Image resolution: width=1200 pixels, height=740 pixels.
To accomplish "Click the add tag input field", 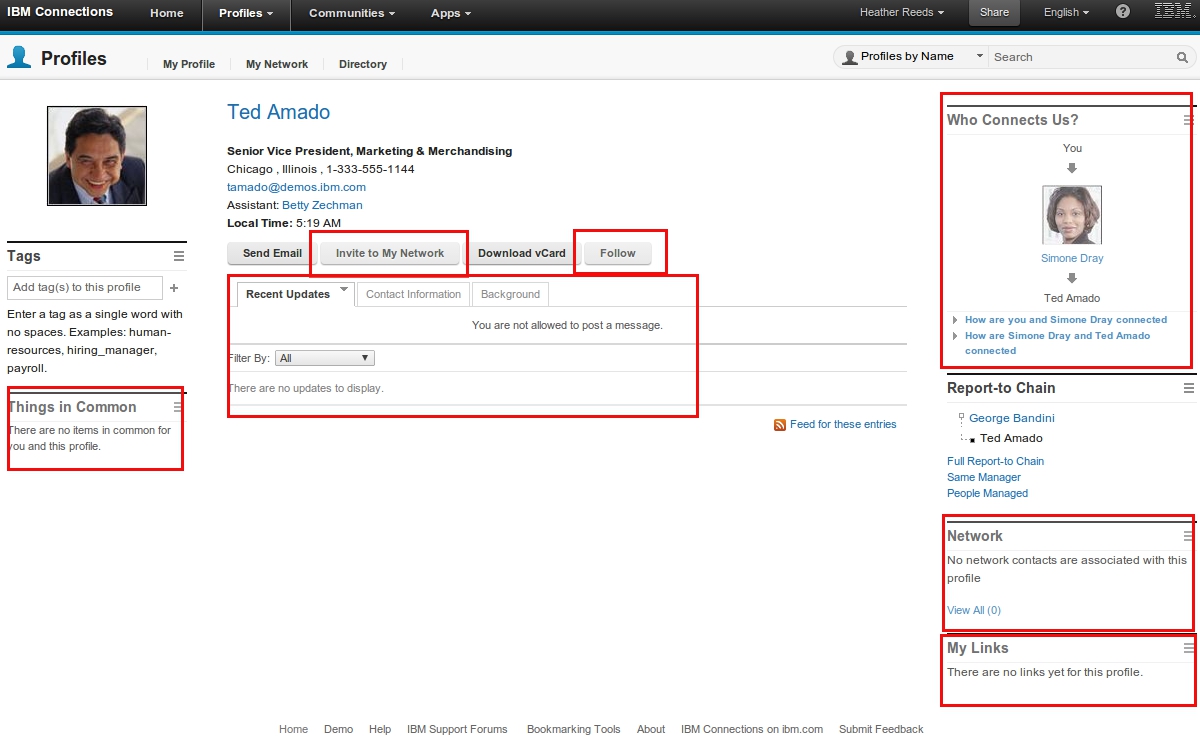I will tap(84, 288).
